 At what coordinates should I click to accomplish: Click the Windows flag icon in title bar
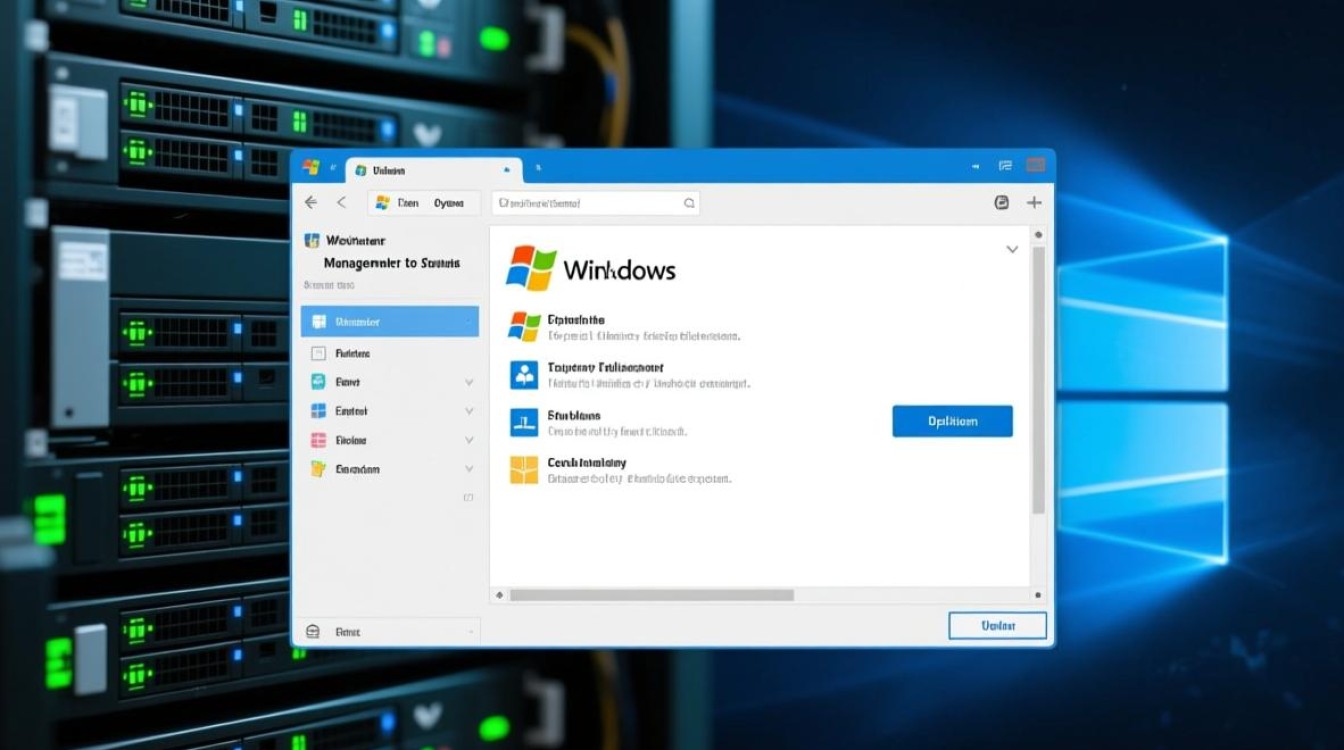311,168
